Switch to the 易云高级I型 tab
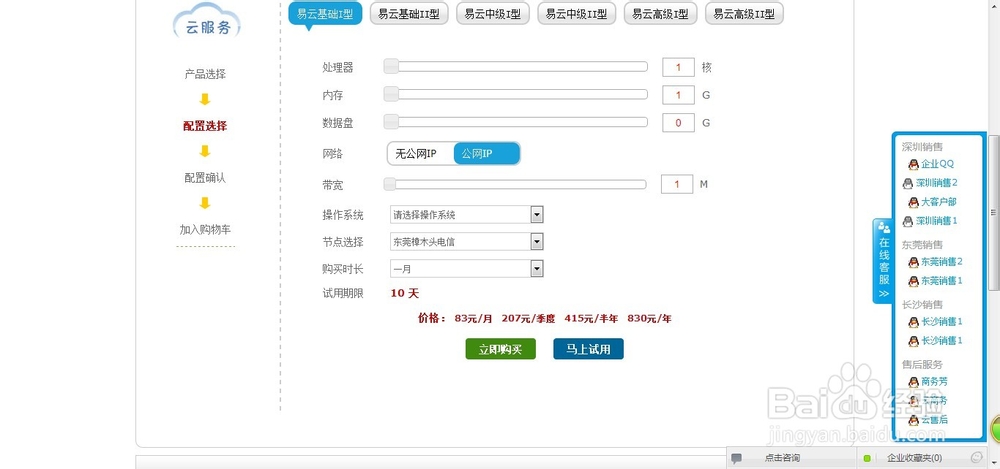Viewport: 1000px width, 469px height. click(661, 13)
